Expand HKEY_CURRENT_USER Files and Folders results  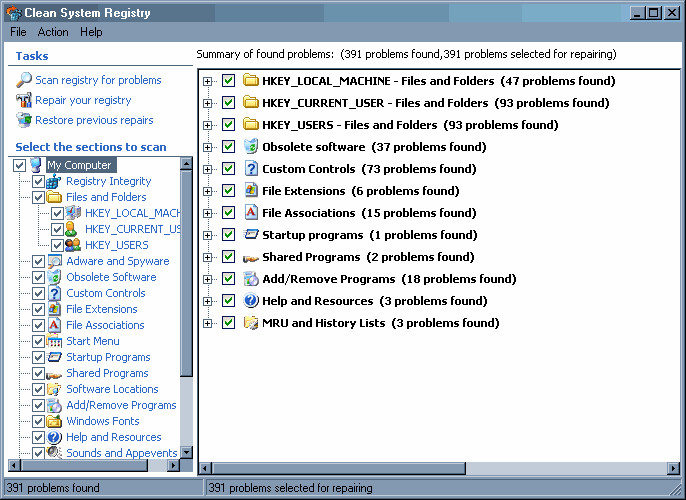click(207, 103)
